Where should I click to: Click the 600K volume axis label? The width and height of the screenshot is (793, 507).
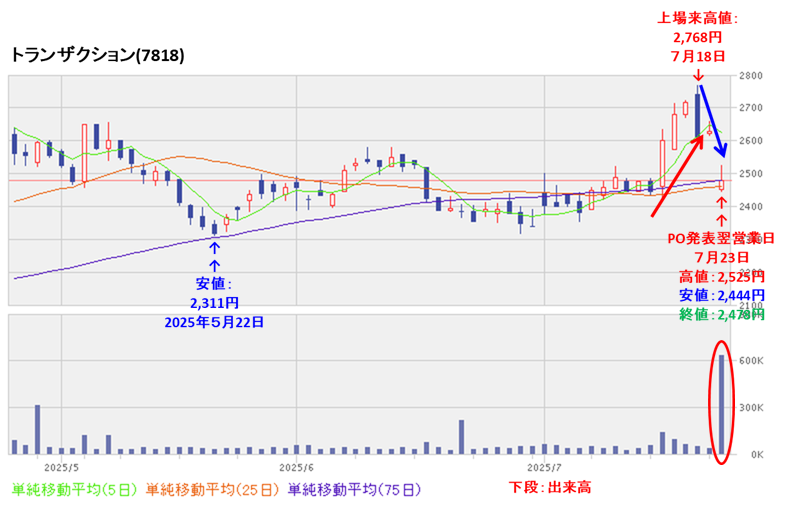click(x=751, y=361)
